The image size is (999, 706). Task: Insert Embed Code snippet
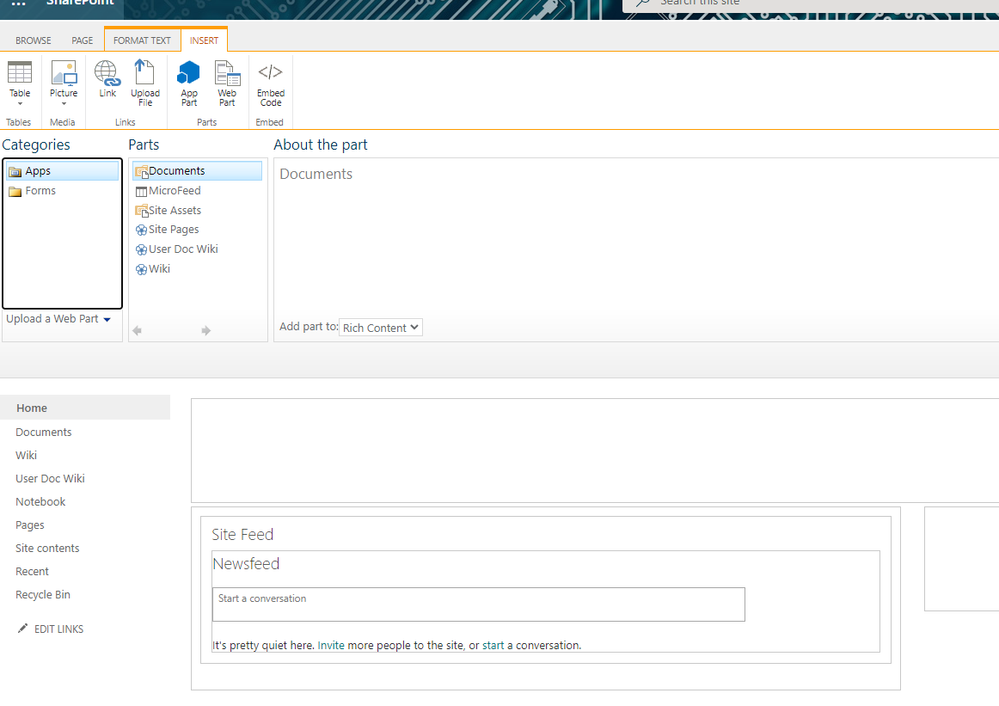click(270, 83)
